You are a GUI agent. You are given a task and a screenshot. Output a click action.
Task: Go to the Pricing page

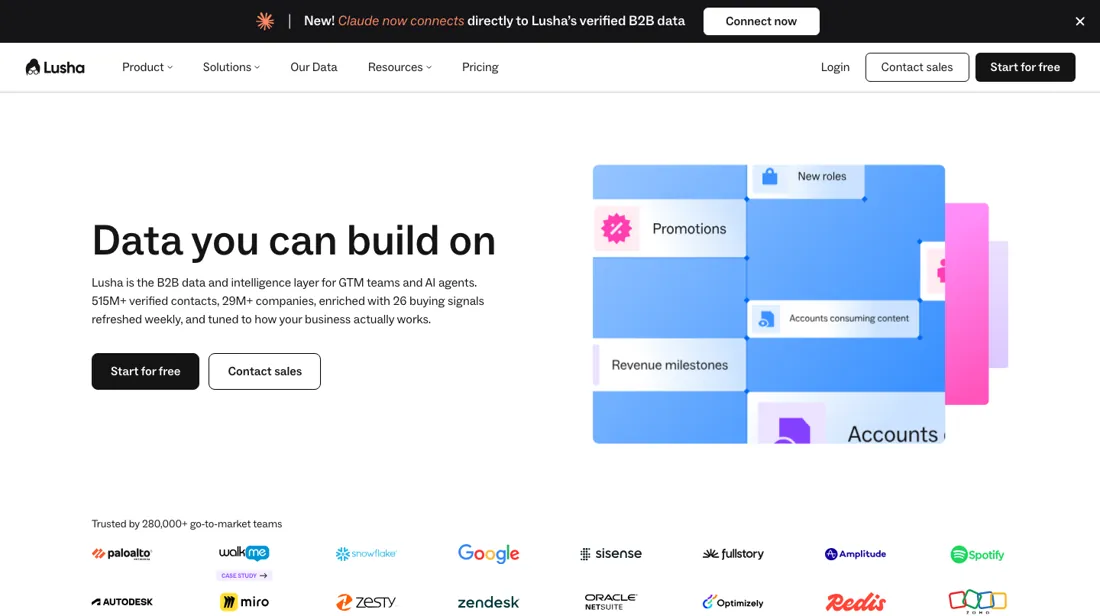click(480, 67)
